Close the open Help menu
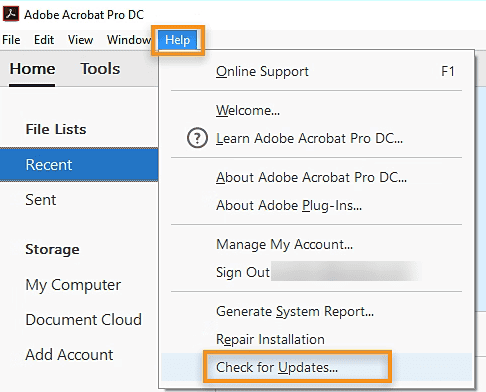Image resolution: width=486 pixels, height=392 pixels. (x=178, y=40)
